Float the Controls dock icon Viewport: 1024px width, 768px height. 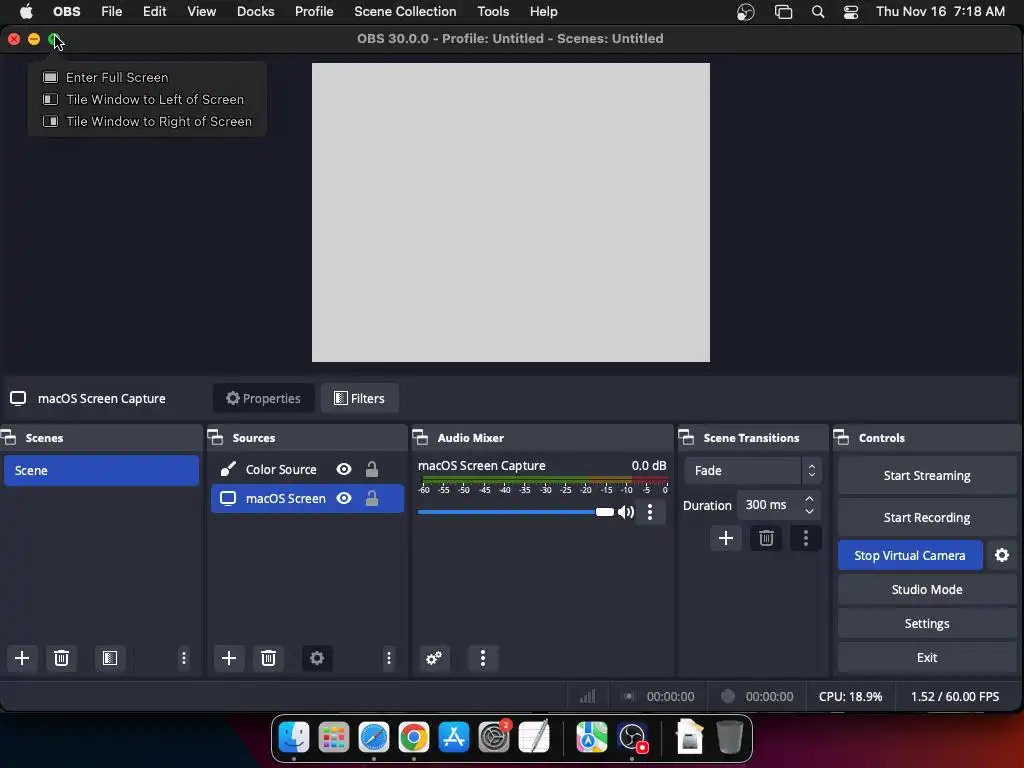842,438
